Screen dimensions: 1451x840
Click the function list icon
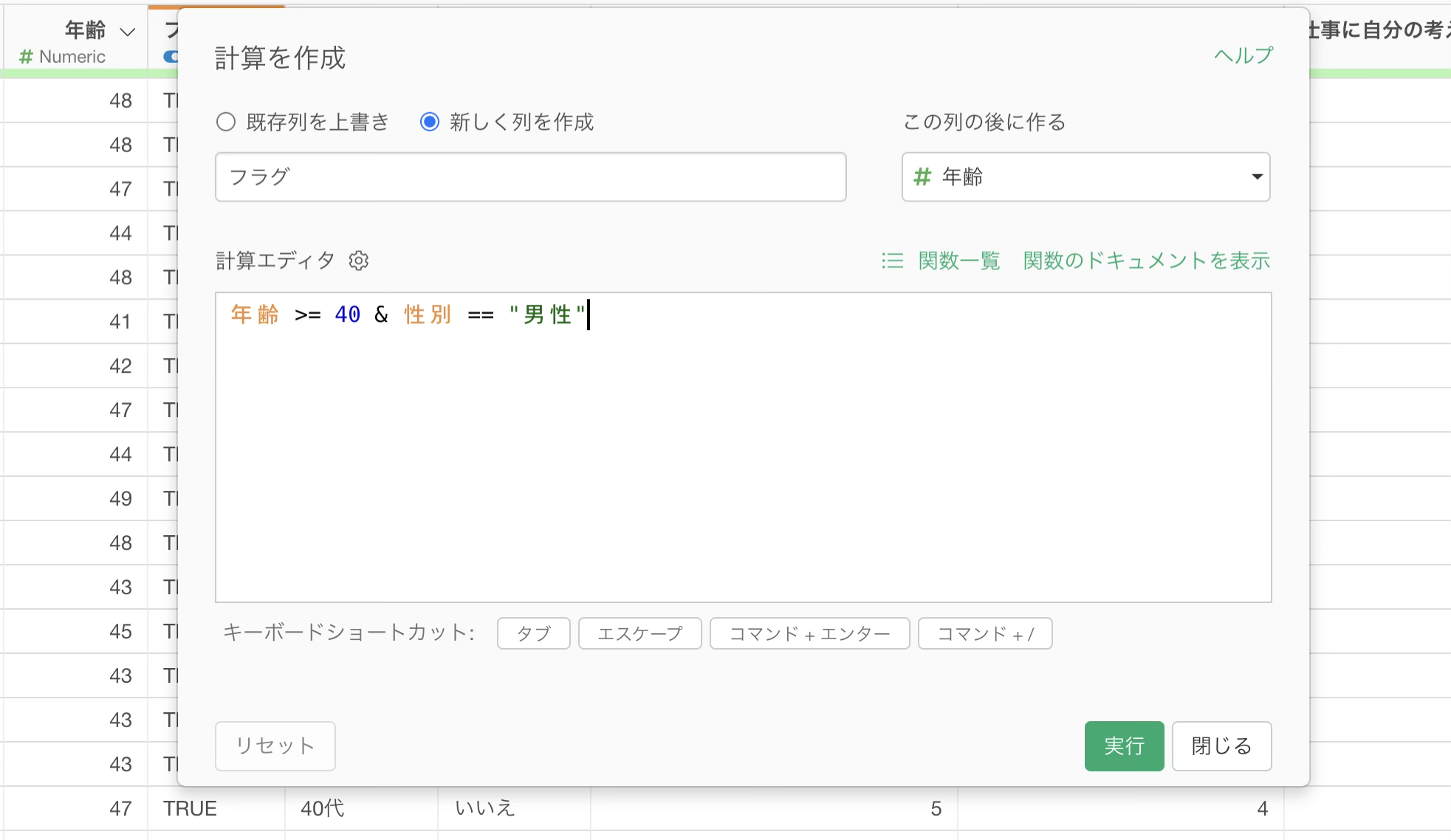coord(892,261)
